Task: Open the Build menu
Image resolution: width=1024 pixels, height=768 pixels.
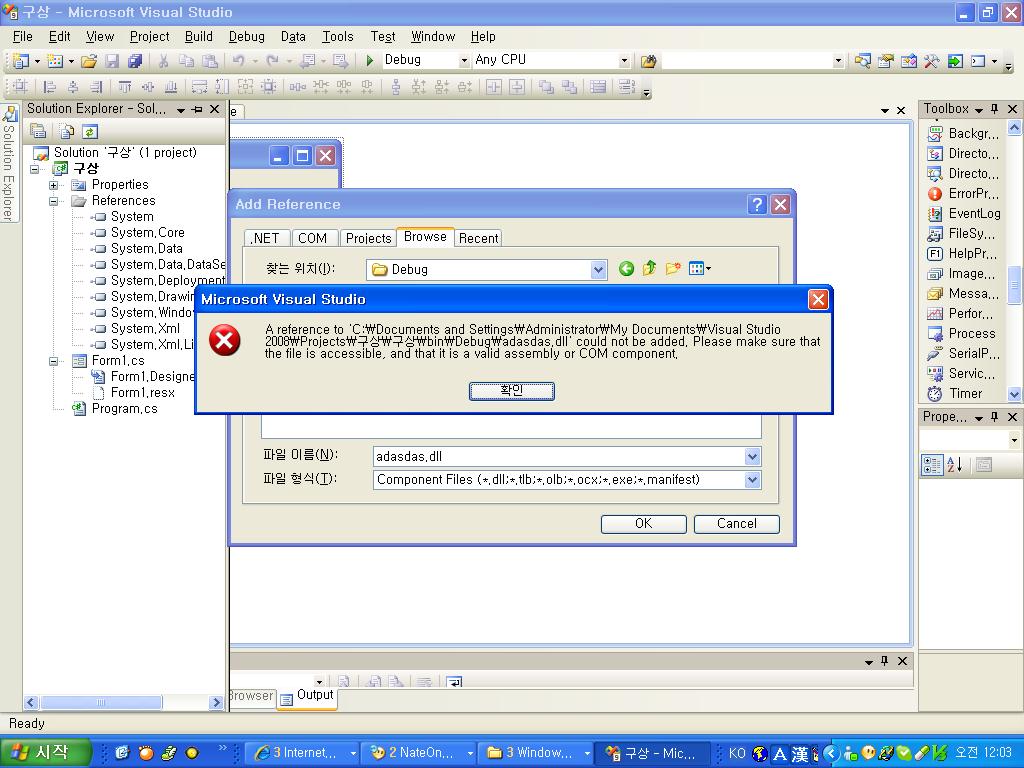Action: coord(199,37)
